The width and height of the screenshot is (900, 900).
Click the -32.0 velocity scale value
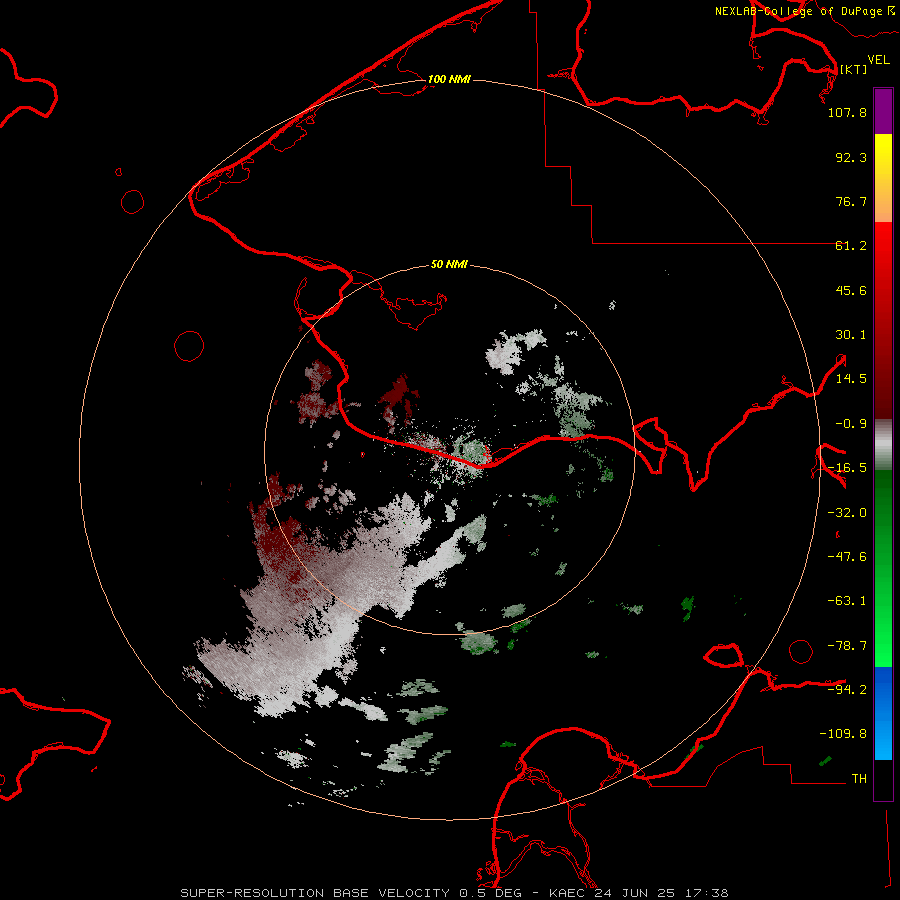pyautogui.click(x=847, y=513)
